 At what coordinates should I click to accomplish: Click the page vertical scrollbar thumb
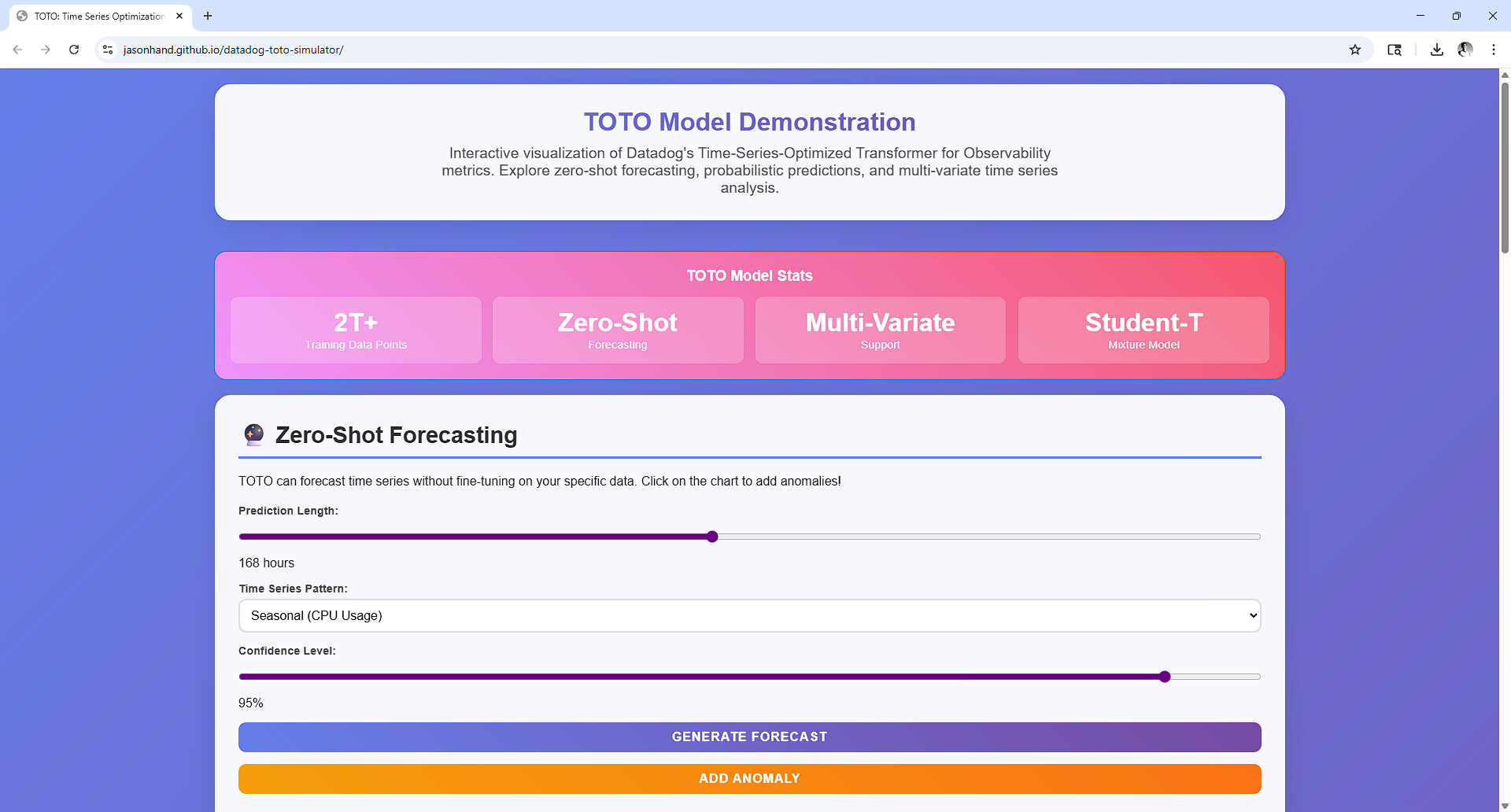(x=1505, y=167)
